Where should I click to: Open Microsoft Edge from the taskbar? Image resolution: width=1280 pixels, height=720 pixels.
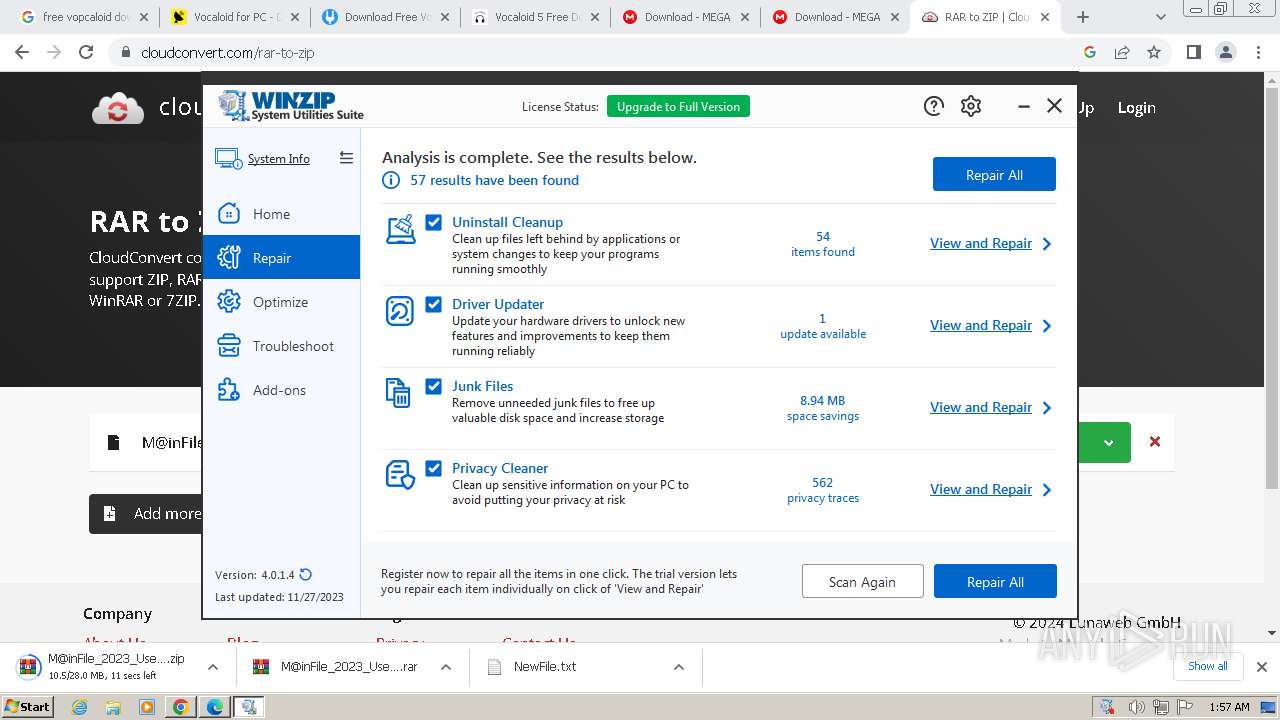point(214,707)
